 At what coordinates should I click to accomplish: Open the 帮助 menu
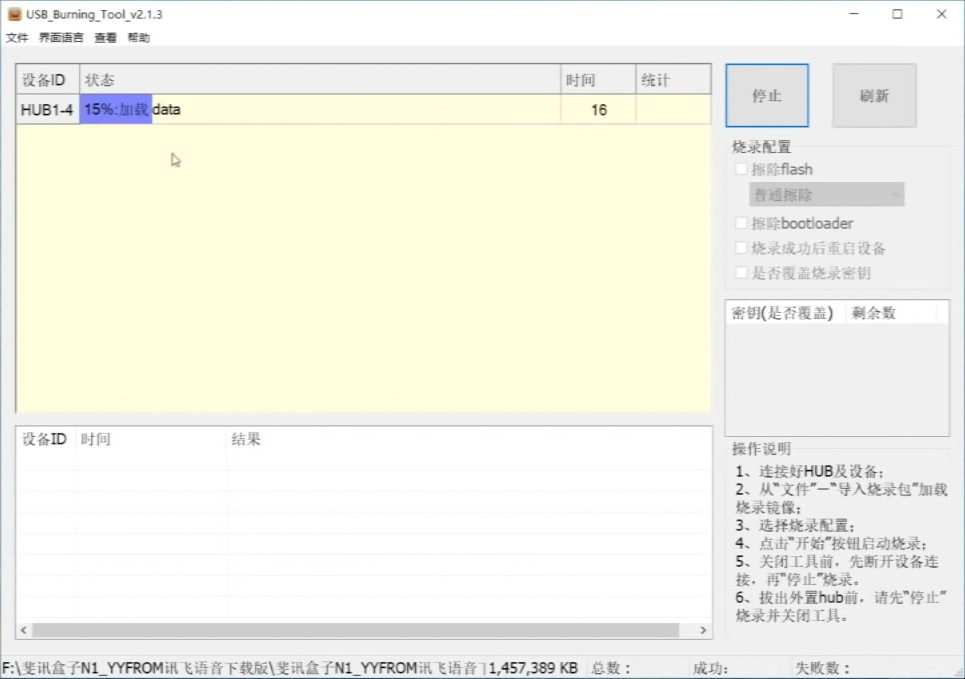point(138,38)
